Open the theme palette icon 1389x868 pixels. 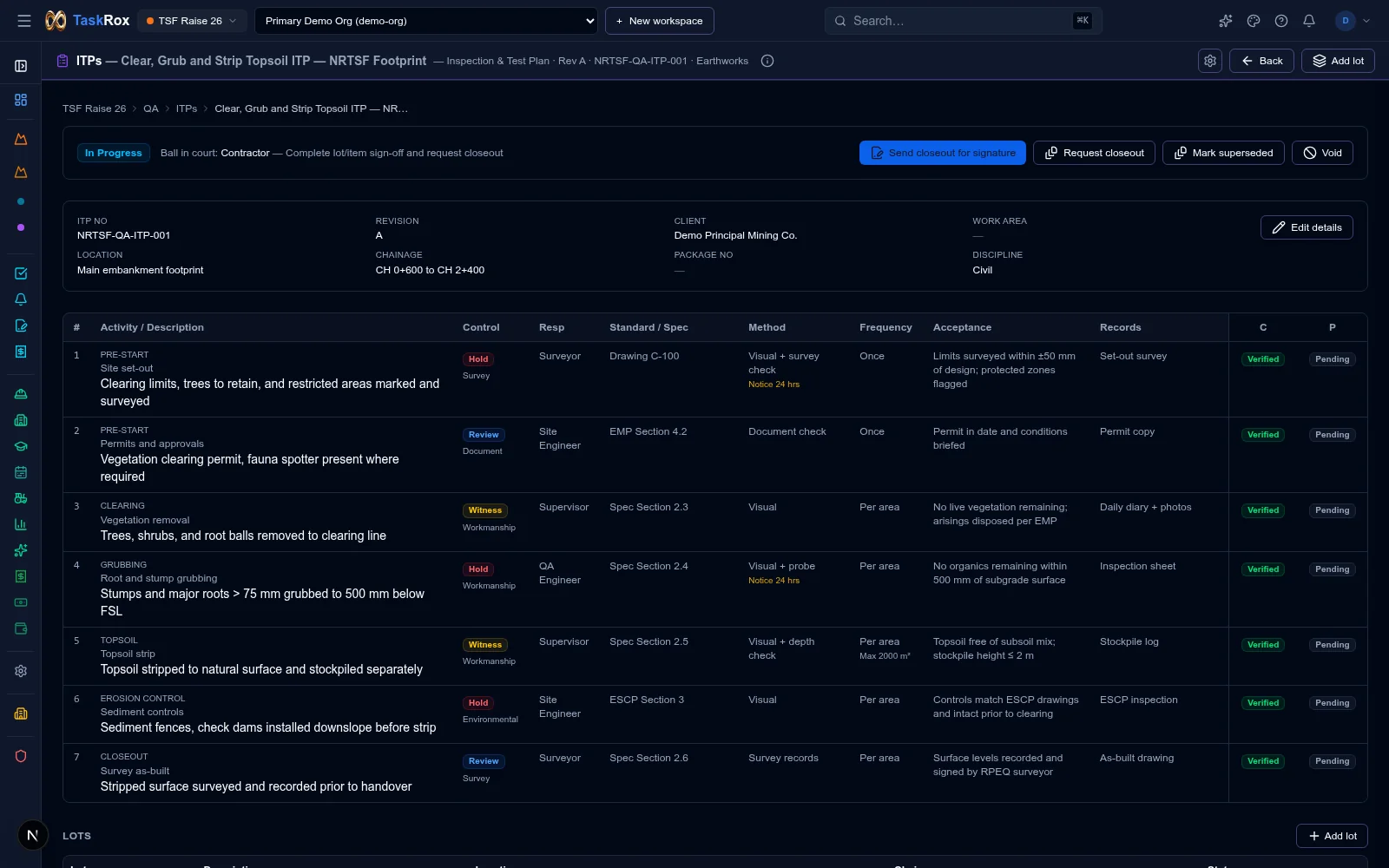pos(1254,21)
